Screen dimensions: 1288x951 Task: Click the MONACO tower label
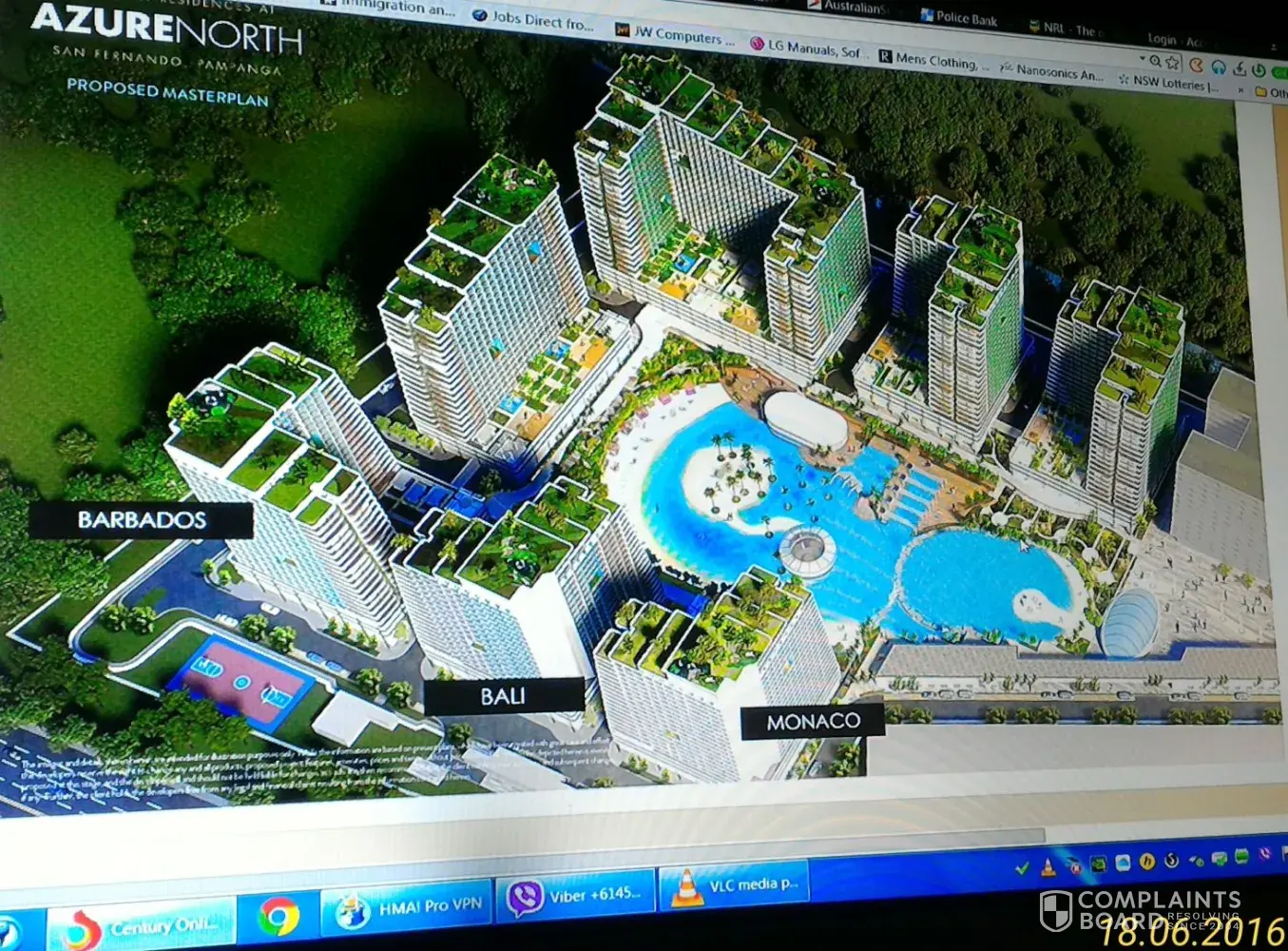(813, 722)
